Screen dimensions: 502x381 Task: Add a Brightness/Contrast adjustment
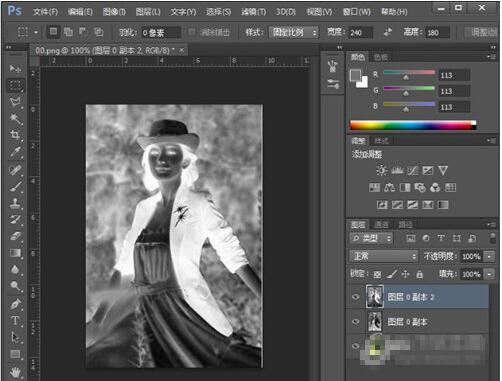tap(382, 171)
